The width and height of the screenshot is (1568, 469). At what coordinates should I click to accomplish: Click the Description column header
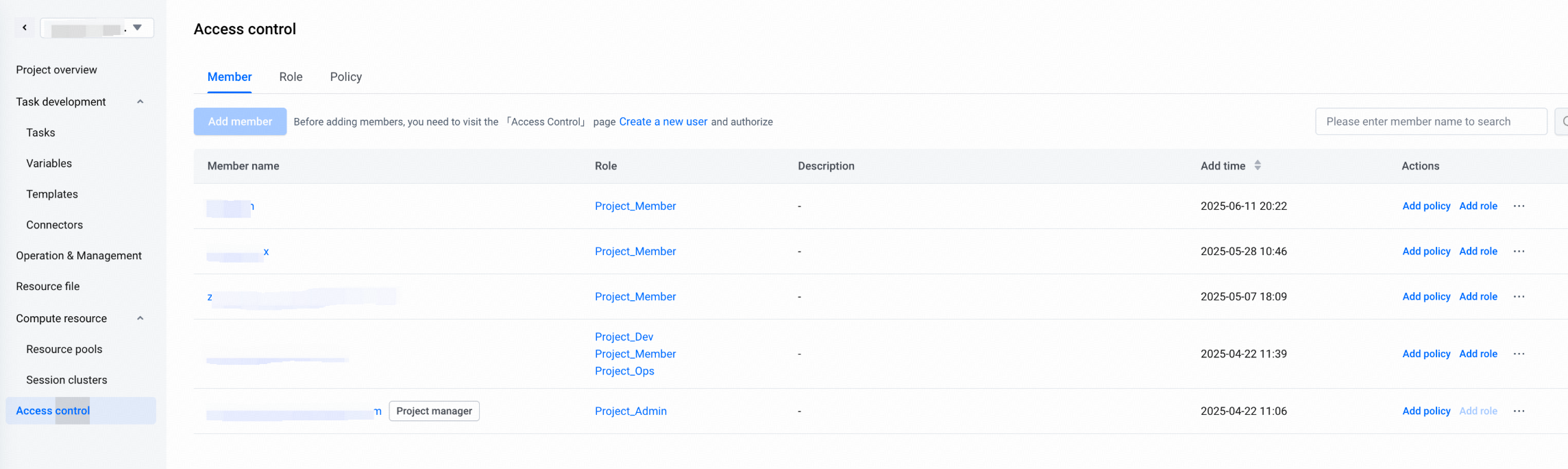pyautogui.click(x=826, y=166)
